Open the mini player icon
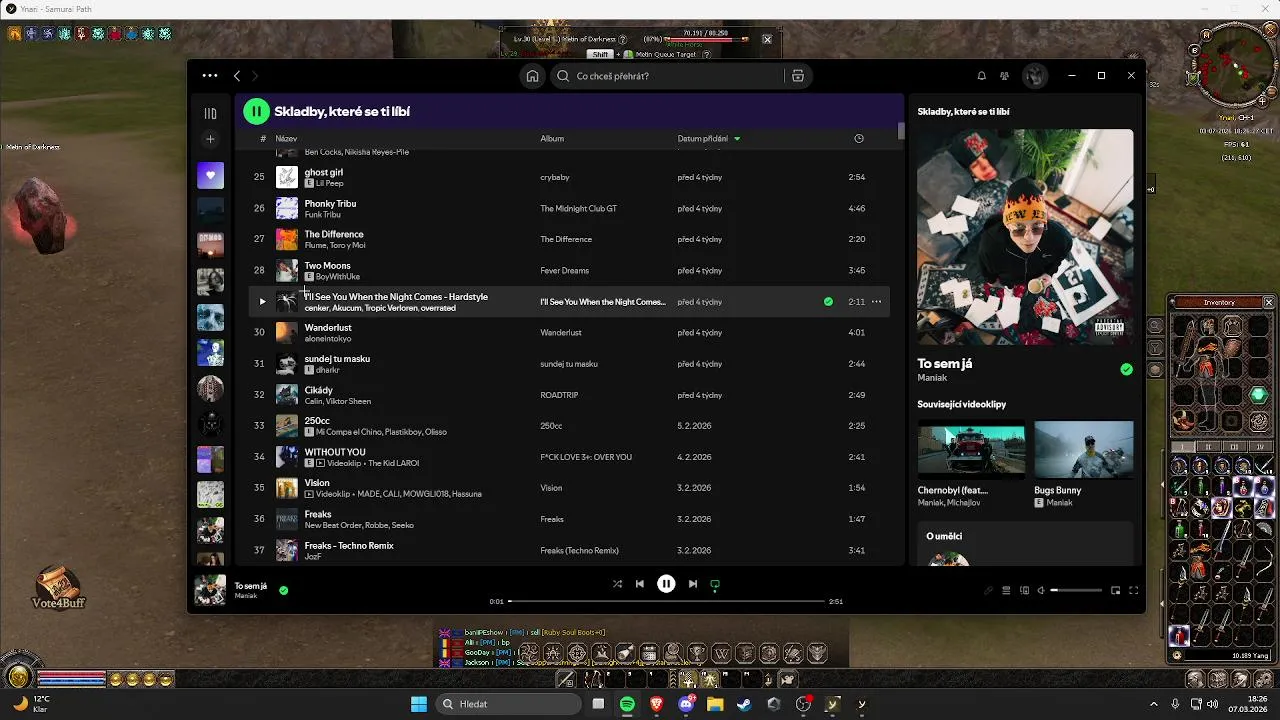1280x720 pixels. pyautogui.click(x=1116, y=590)
